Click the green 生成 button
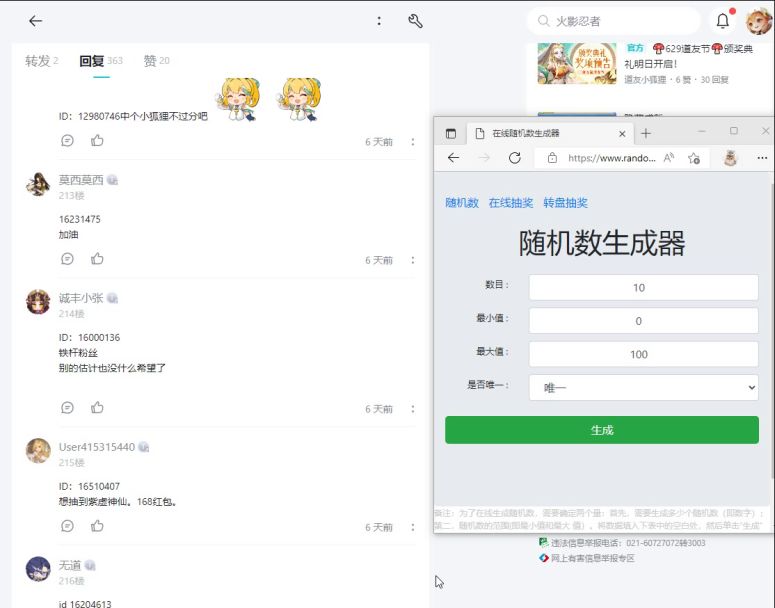 click(x=601, y=430)
